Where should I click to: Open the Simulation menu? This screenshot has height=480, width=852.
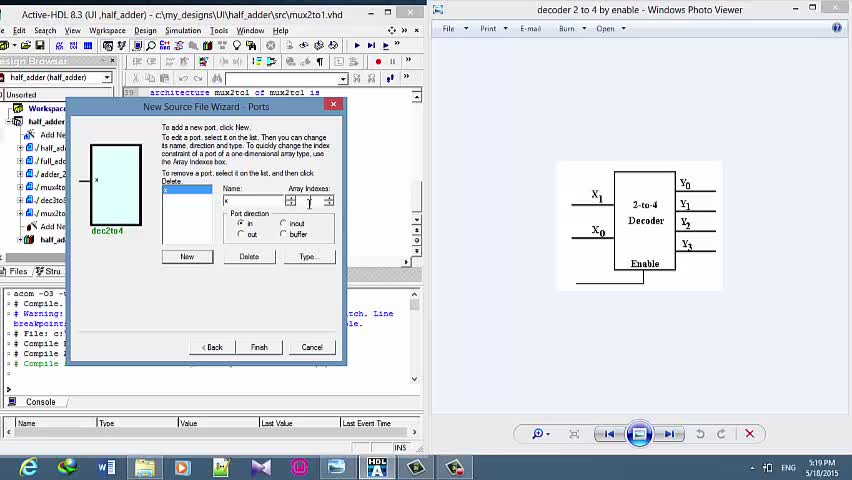[182, 31]
